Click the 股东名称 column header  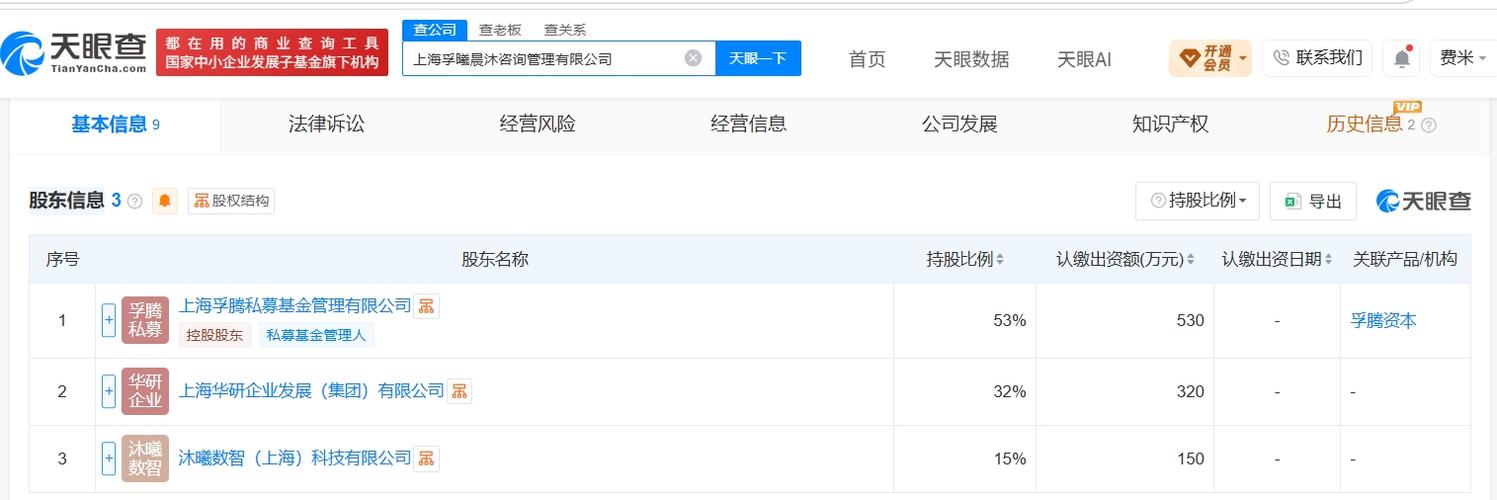tap(495, 259)
